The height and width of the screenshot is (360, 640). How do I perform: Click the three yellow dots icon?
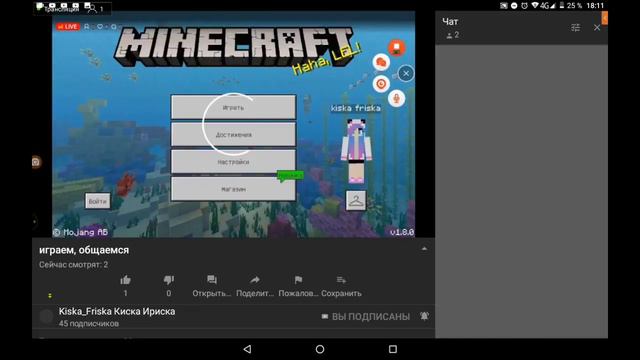pyautogui.click(x=50, y=296)
